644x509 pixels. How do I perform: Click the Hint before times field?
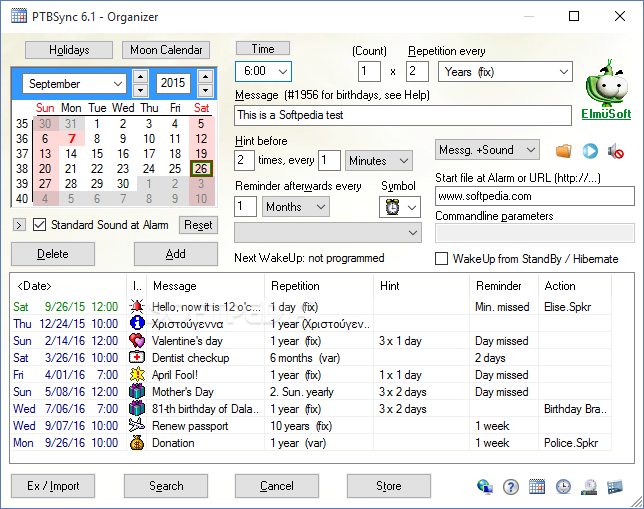click(x=244, y=160)
